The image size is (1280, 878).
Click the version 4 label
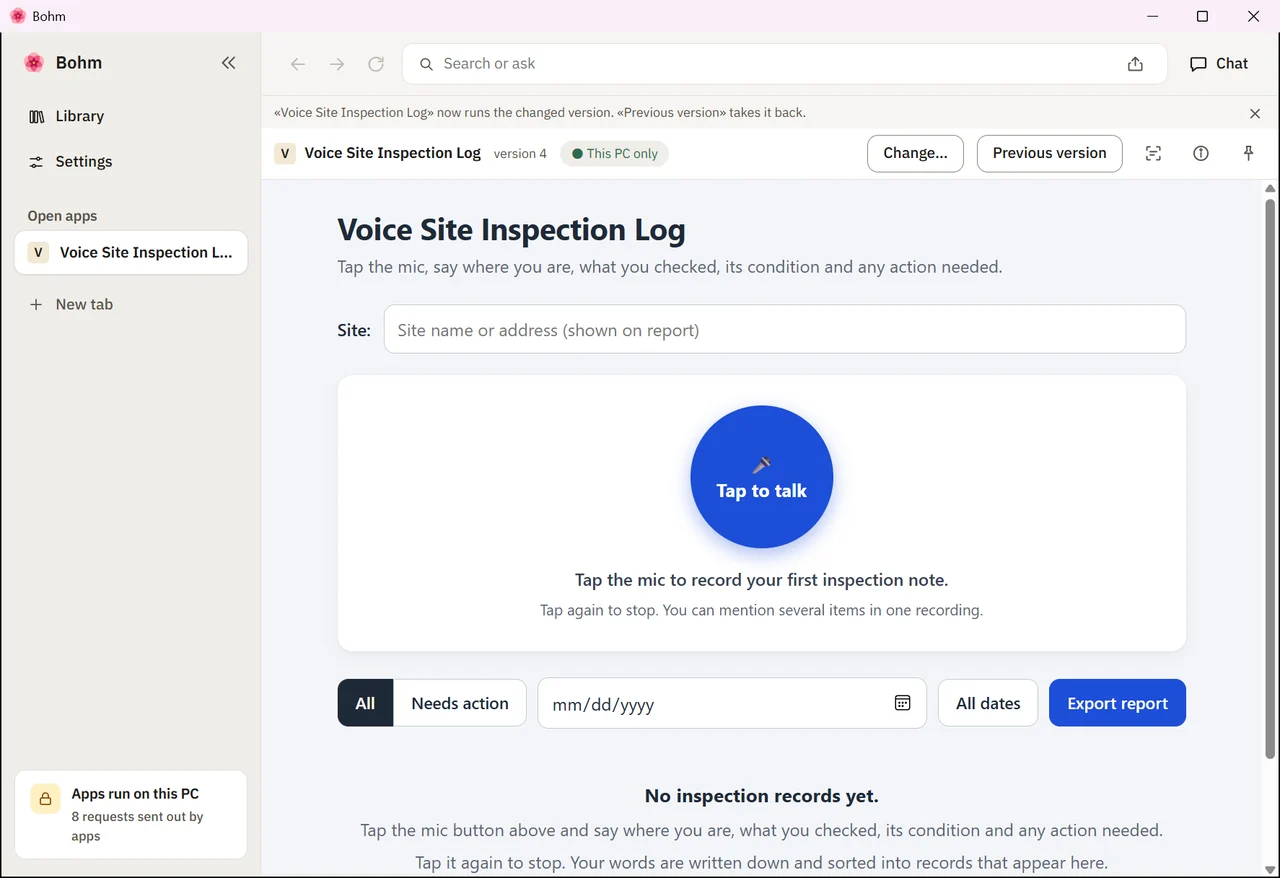tap(520, 154)
